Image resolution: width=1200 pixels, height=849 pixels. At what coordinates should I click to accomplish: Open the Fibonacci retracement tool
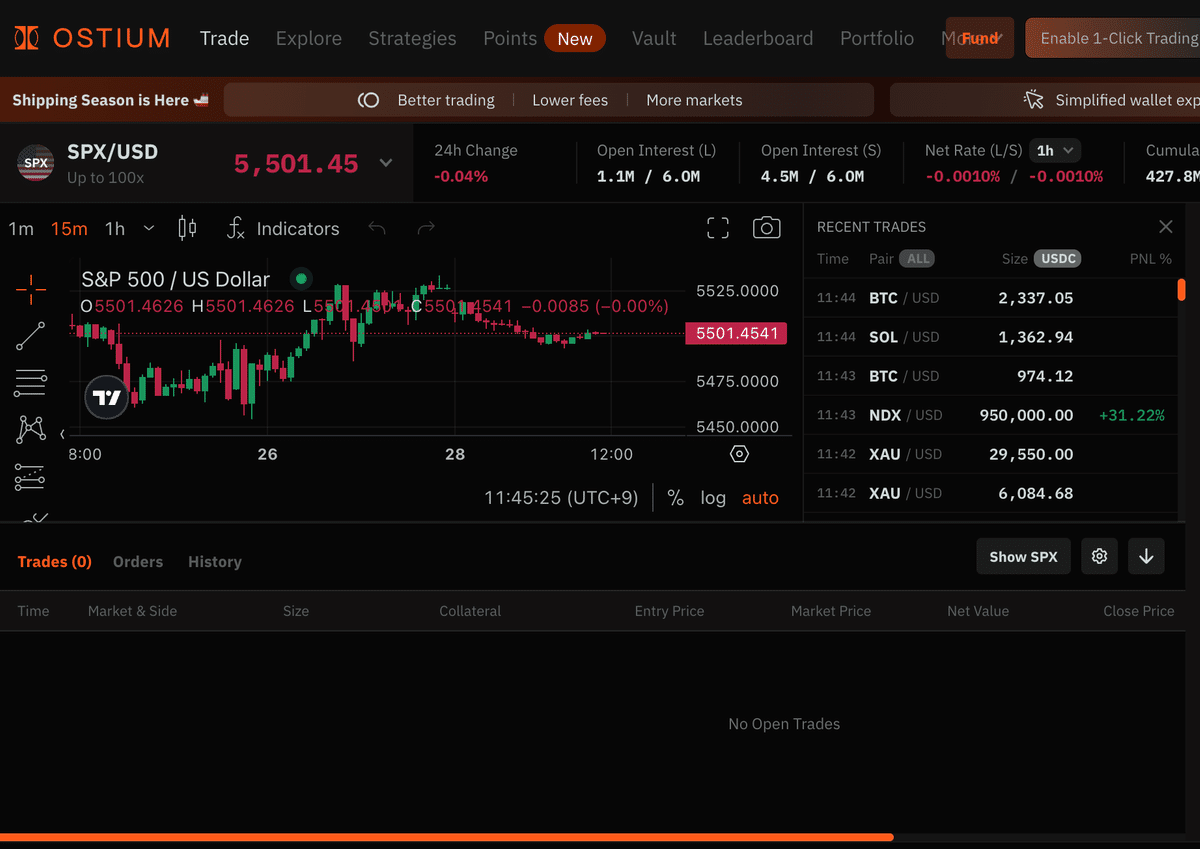click(31, 383)
